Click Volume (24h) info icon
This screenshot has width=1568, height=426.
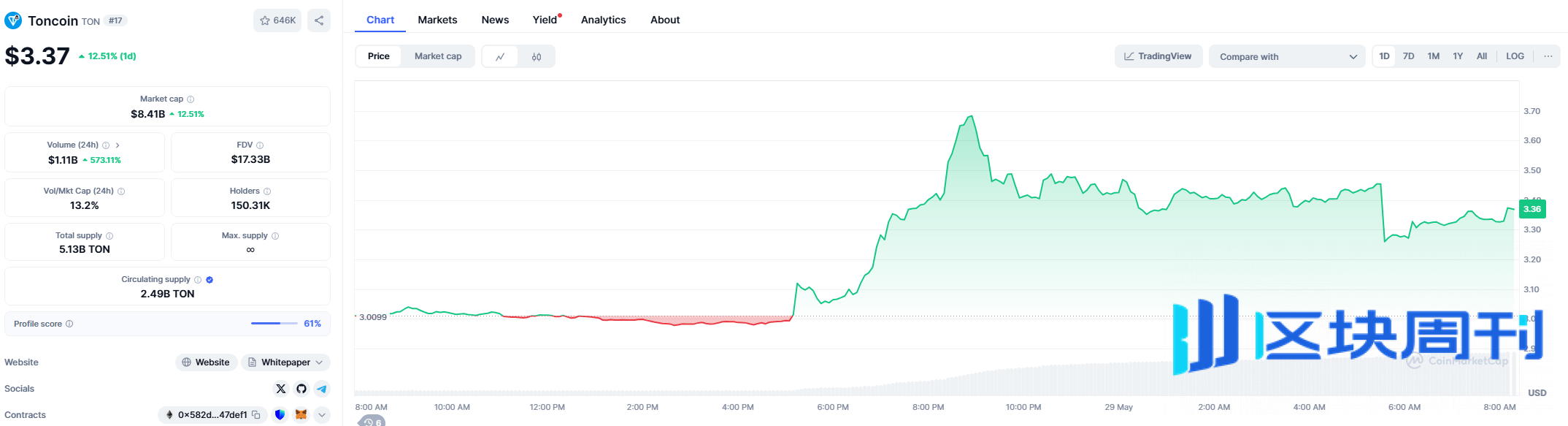[106, 145]
